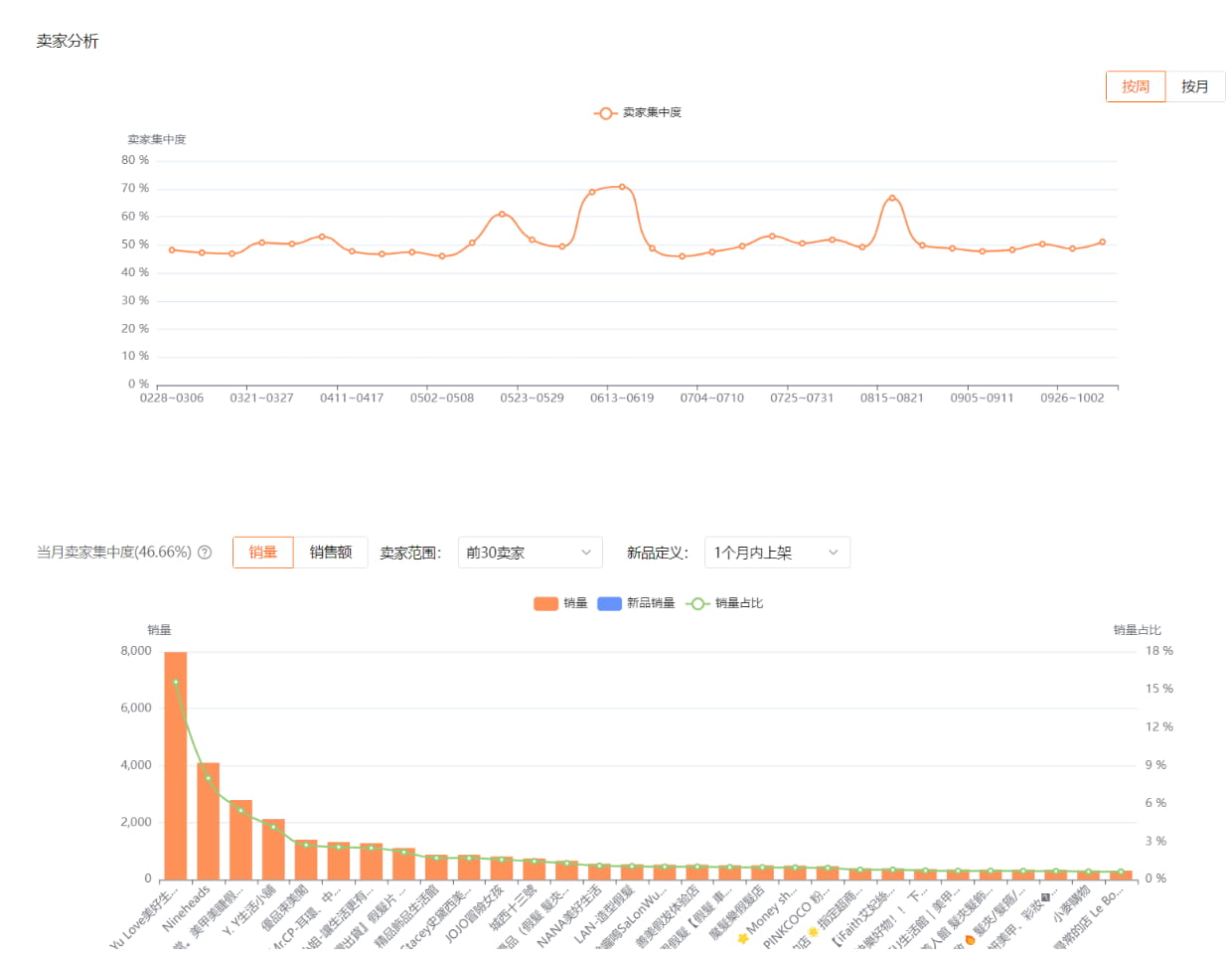Click the help icon beside 当月卖家集中度

click(205, 553)
